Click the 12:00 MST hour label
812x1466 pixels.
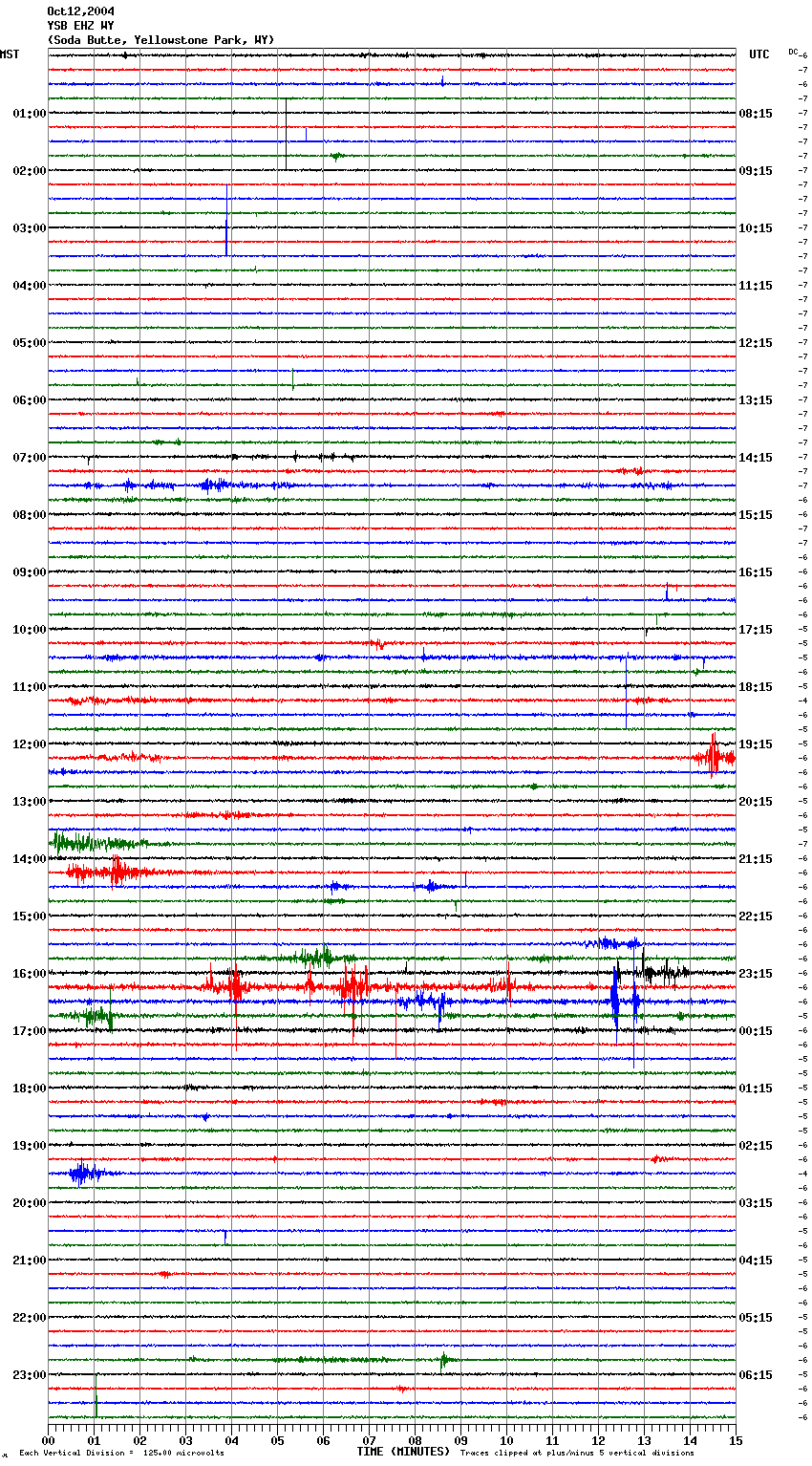30,744
